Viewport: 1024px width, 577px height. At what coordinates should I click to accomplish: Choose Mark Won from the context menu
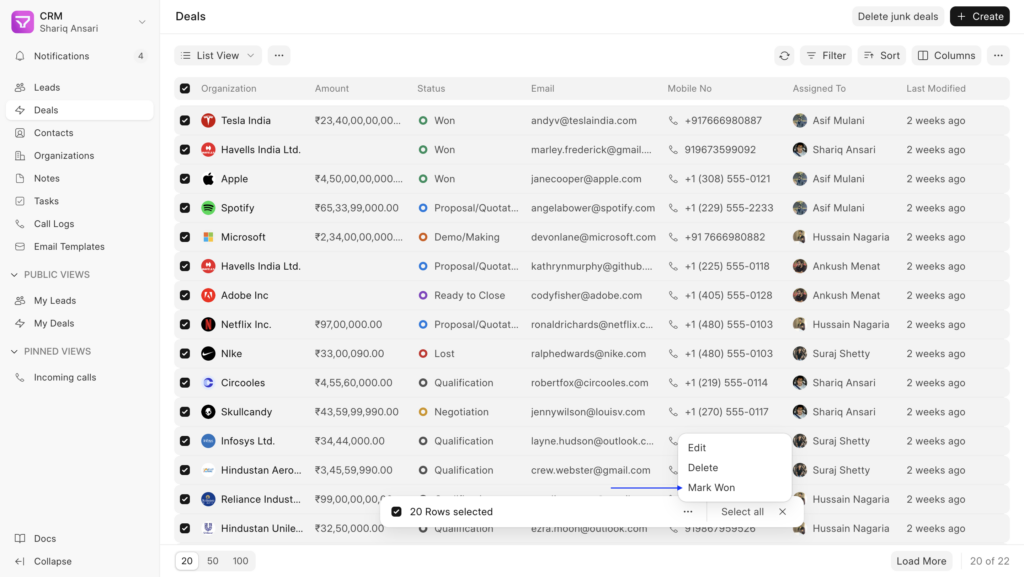point(711,488)
